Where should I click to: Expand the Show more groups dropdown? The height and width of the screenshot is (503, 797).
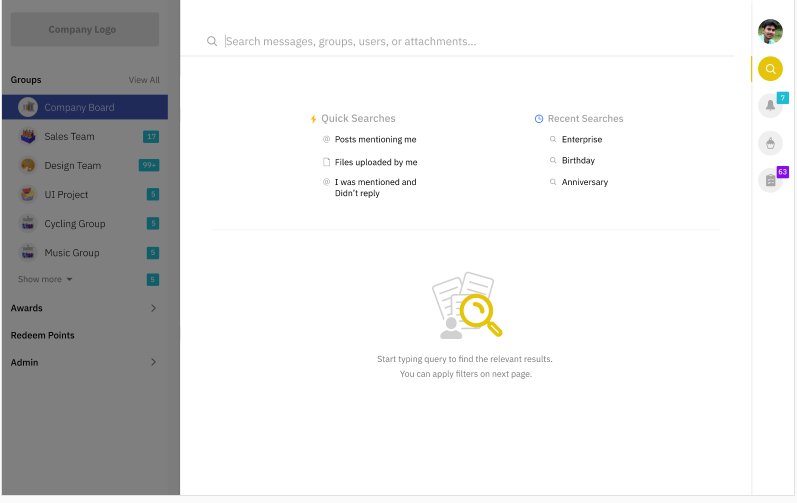[45, 279]
